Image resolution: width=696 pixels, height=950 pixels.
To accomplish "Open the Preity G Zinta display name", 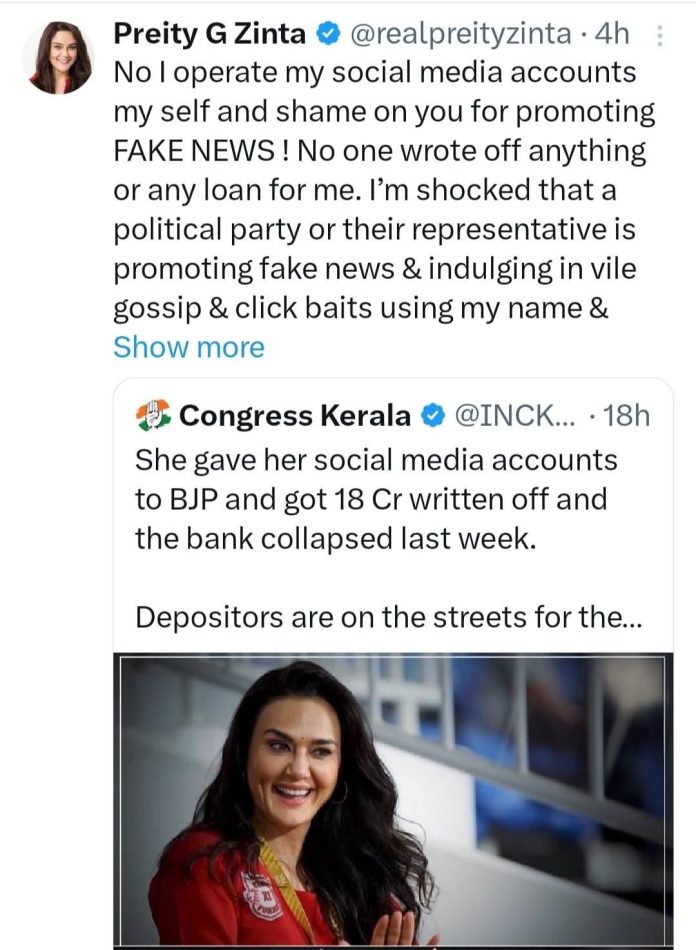I will tap(211, 35).
